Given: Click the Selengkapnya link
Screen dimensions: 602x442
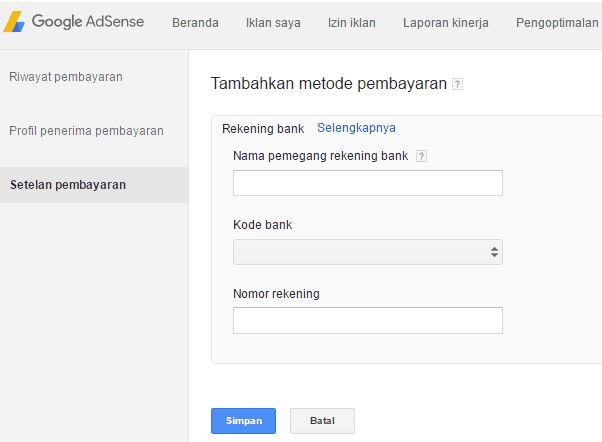Looking at the screenshot, I should click(356, 128).
